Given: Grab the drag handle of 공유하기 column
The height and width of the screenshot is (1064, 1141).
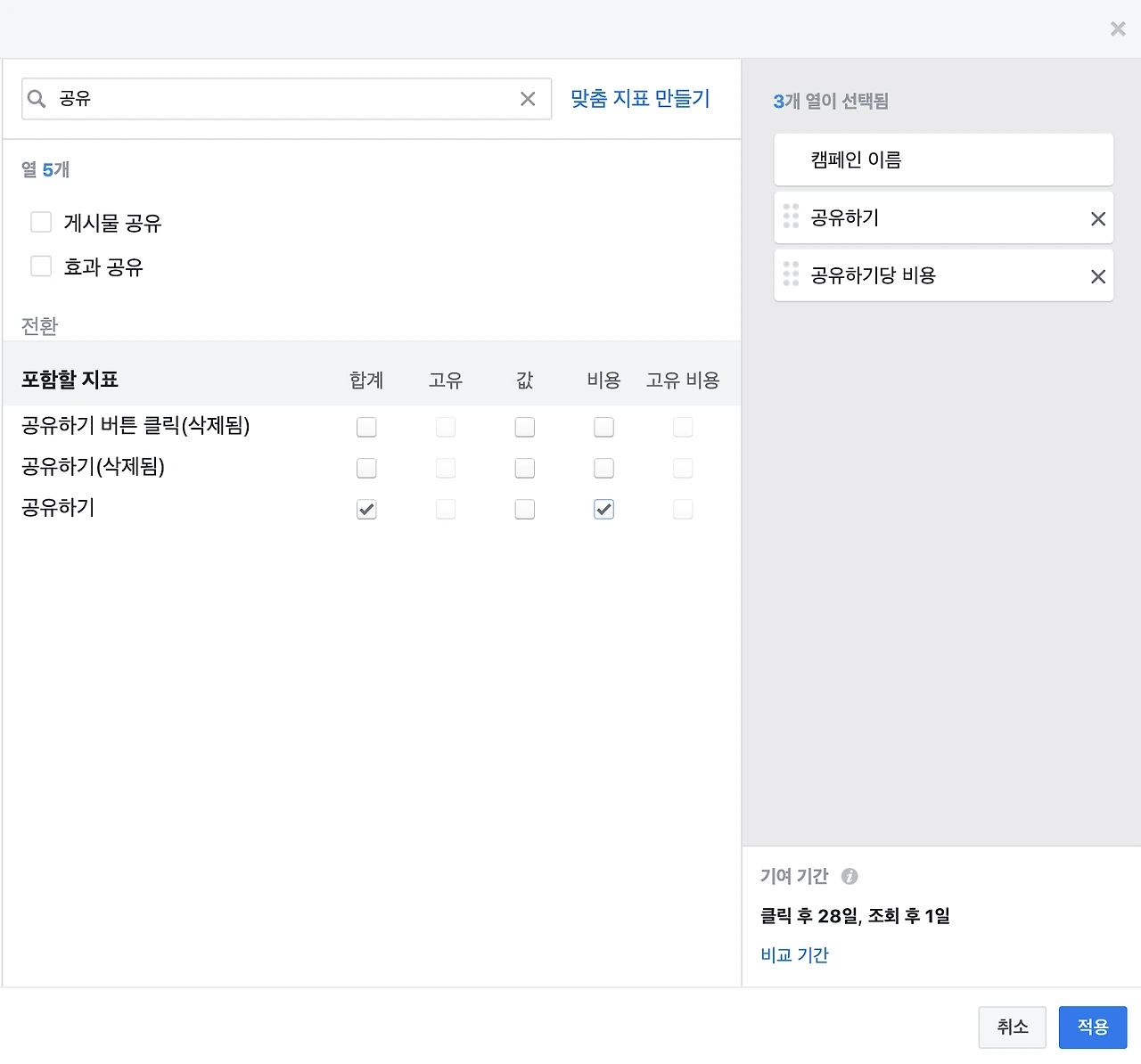Looking at the screenshot, I should (791, 217).
